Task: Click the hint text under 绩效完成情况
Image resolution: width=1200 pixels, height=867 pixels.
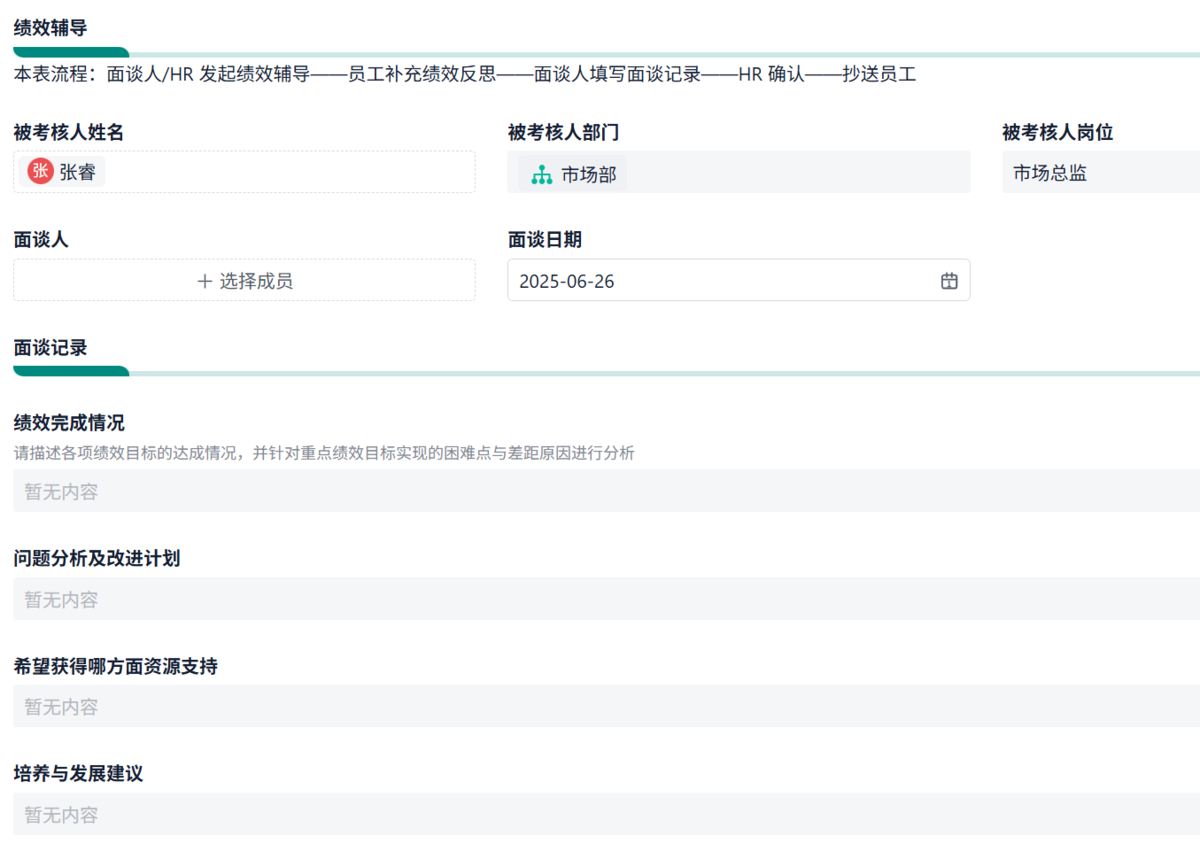Action: click(x=324, y=453)
